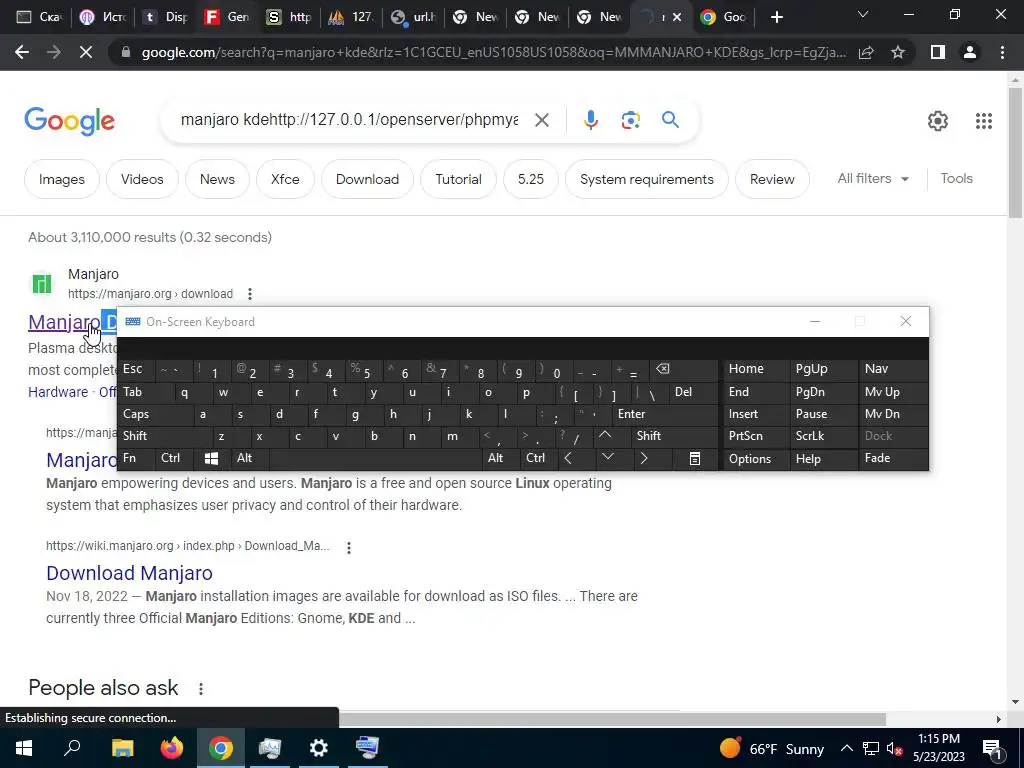Open Settings gear in taskbar
1024x768 pixels.
point(319,748)
